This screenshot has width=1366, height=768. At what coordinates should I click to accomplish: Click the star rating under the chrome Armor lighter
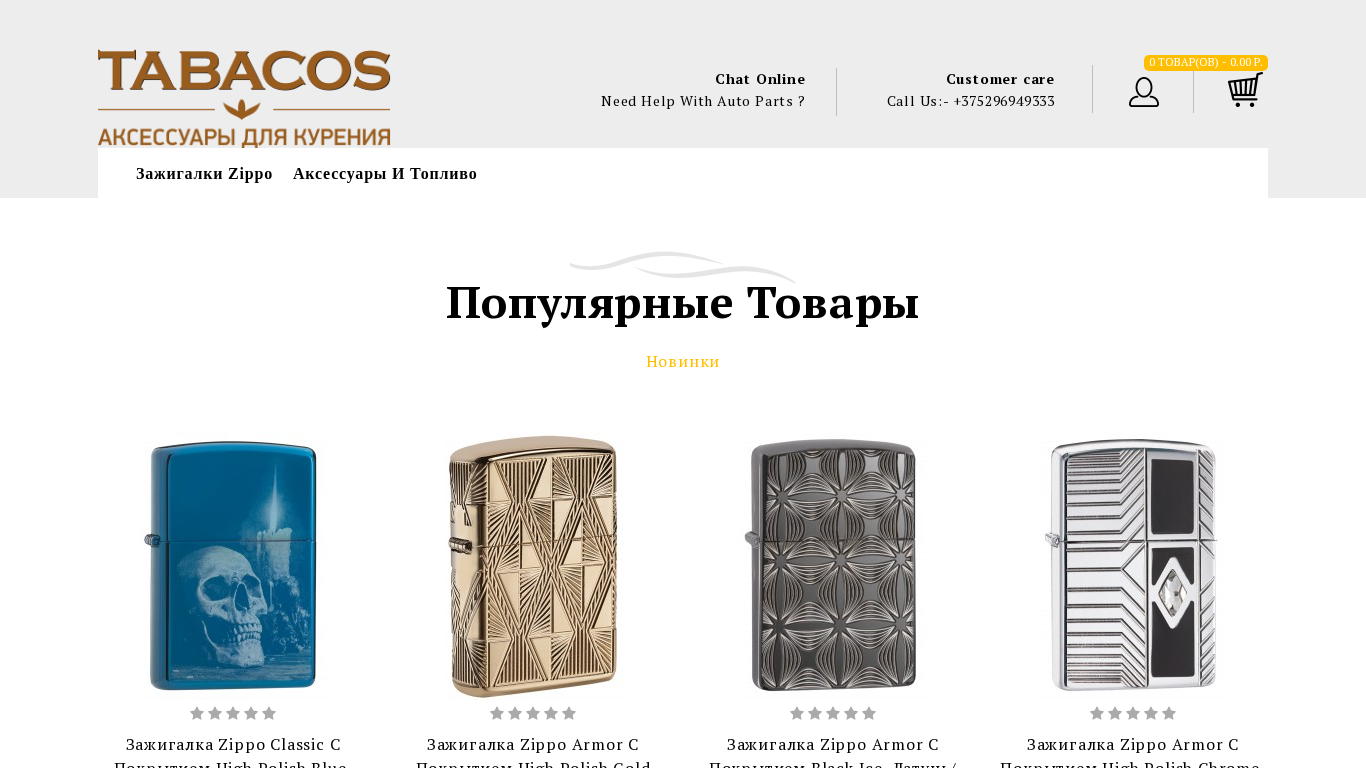(1133, 713)
